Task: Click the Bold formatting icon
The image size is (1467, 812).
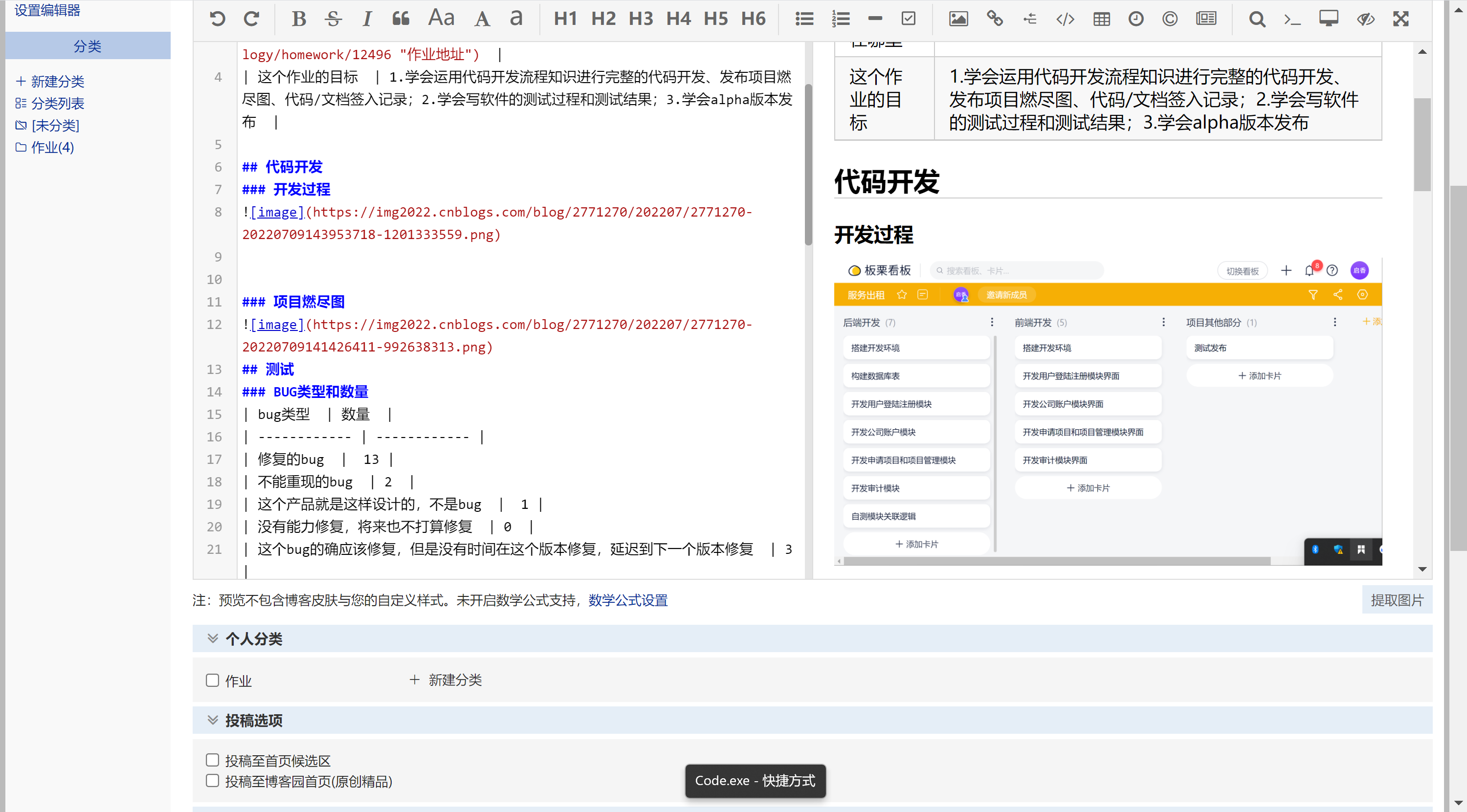Action: click(298, 19)
